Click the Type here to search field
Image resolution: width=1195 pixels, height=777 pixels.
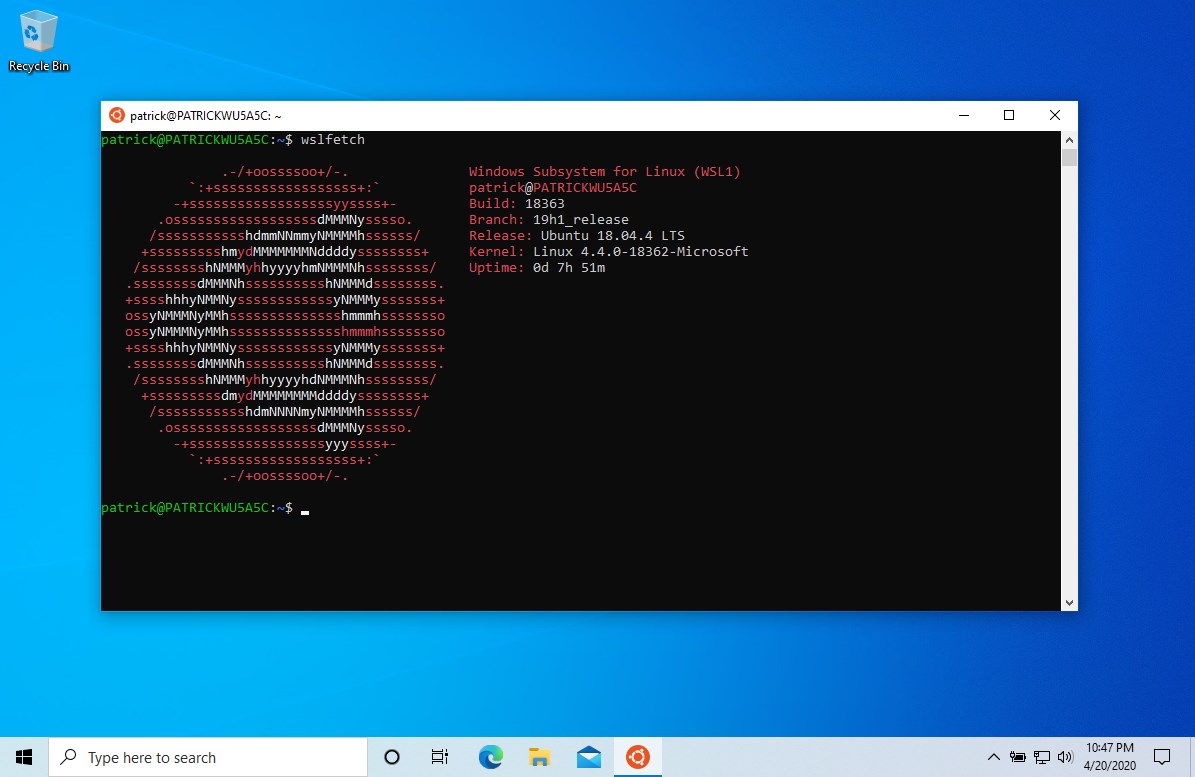click(200, 757)
